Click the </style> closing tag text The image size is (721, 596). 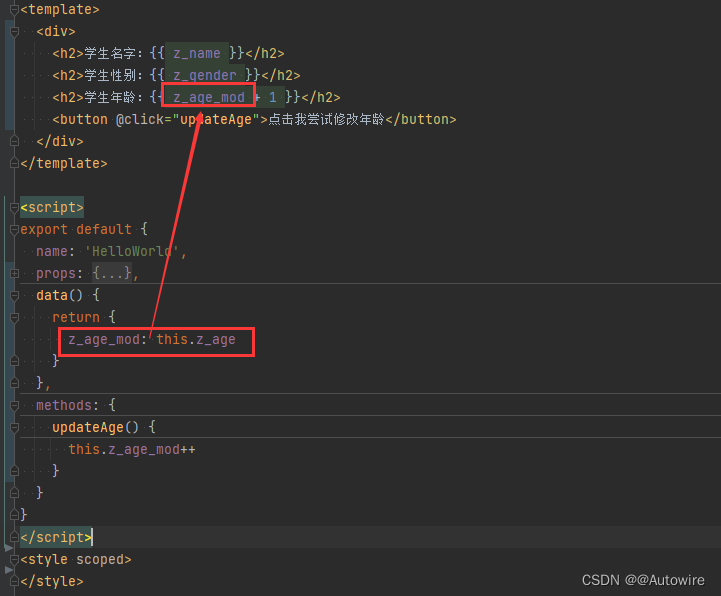pos(52,581)
